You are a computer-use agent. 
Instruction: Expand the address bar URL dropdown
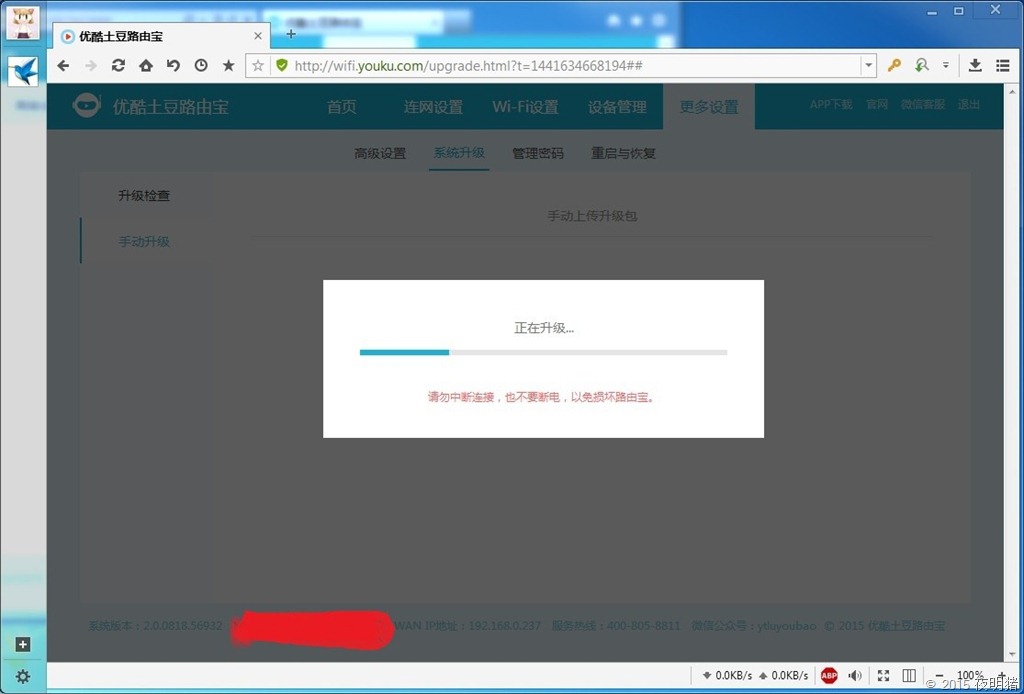868,65
